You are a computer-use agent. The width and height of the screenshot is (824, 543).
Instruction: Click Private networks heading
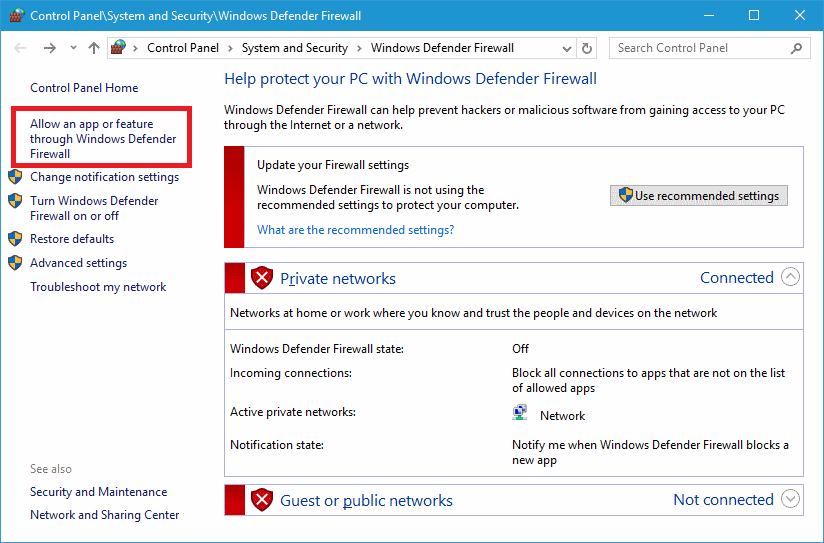coord(338,279)
